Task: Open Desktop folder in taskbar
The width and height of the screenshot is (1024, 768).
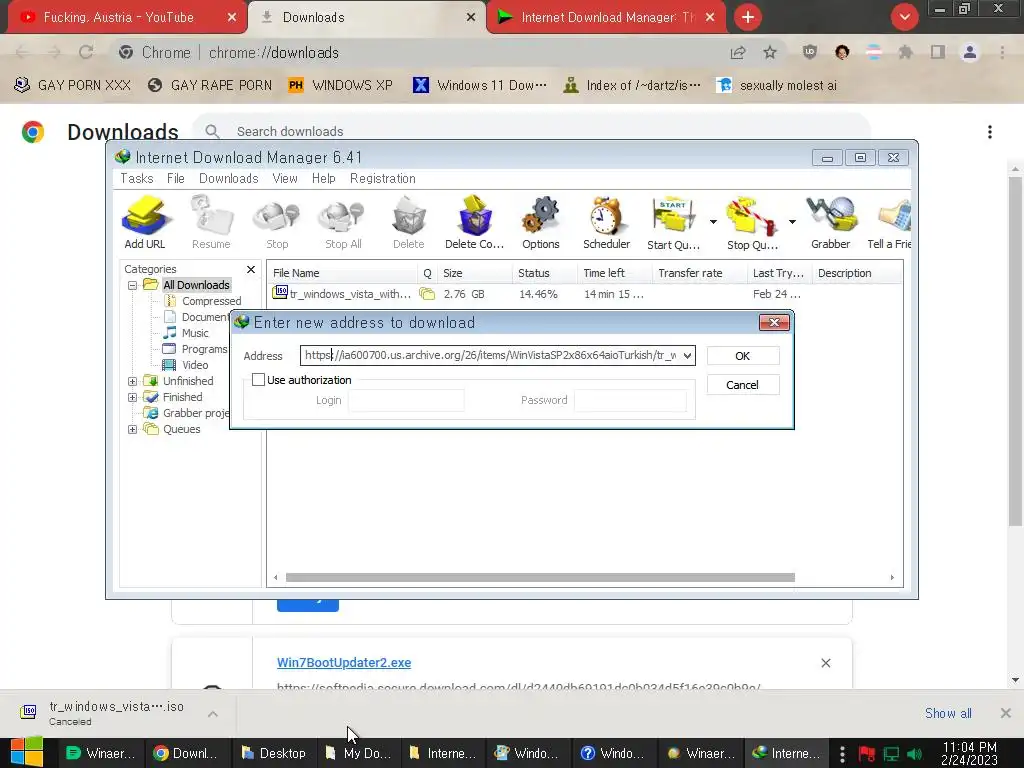Action: pyautogui.click(x=274, y=753)
